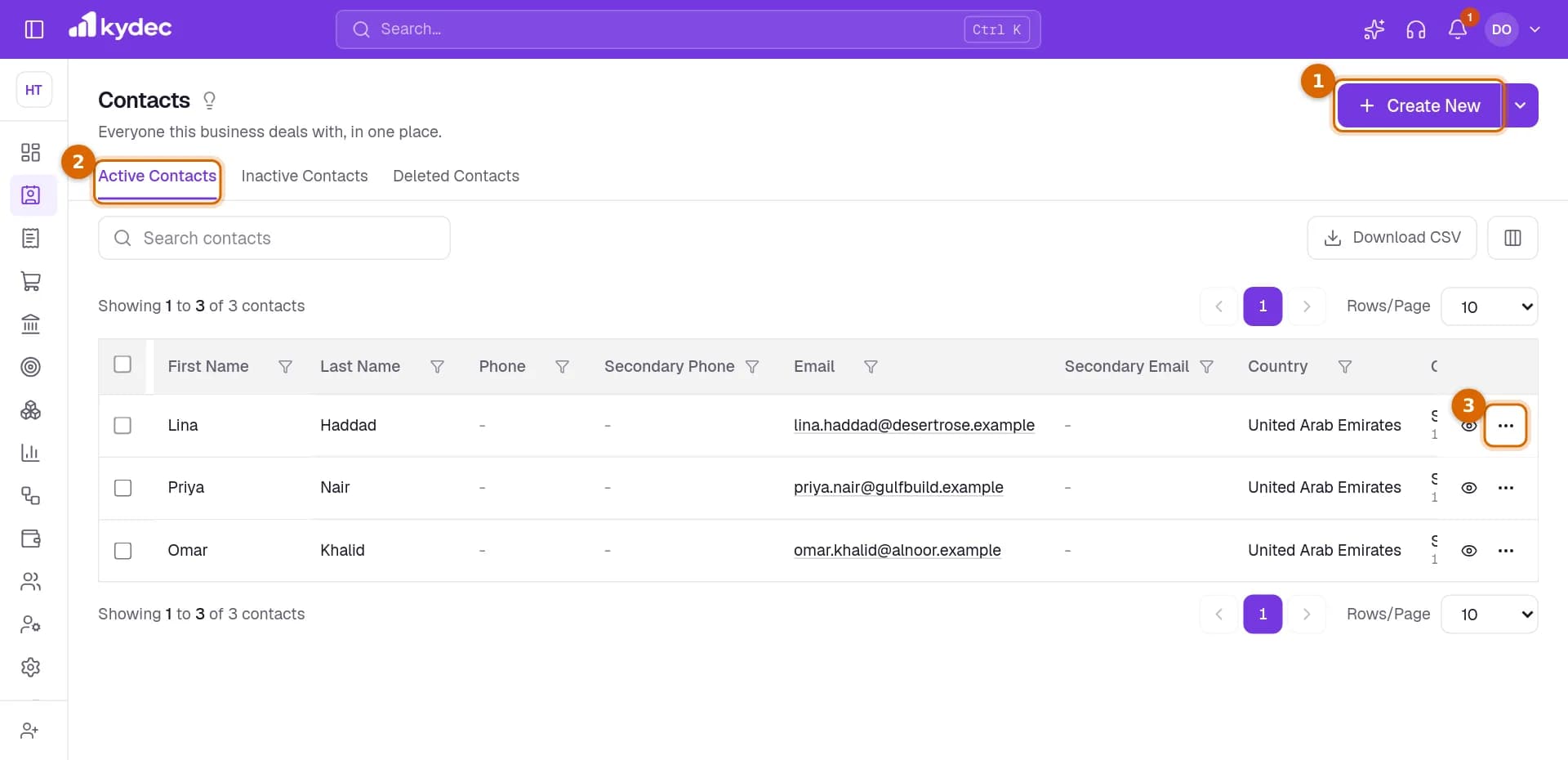1568x760 pixels.
Task: Filter the Email column
Action: pos(871,367)
